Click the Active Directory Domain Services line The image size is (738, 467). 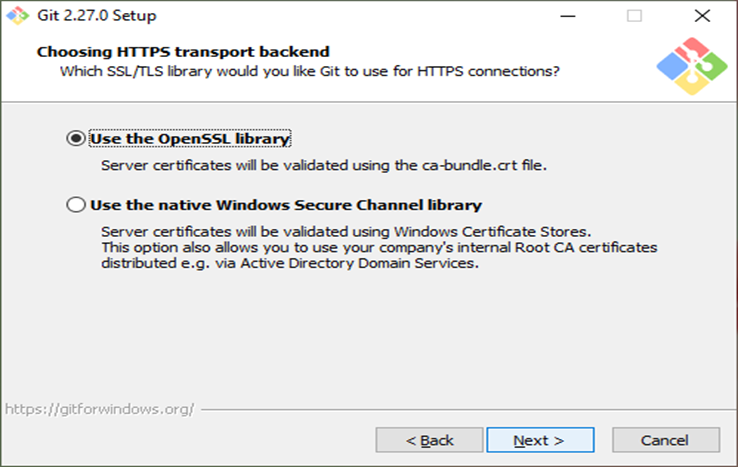point(290,263)
